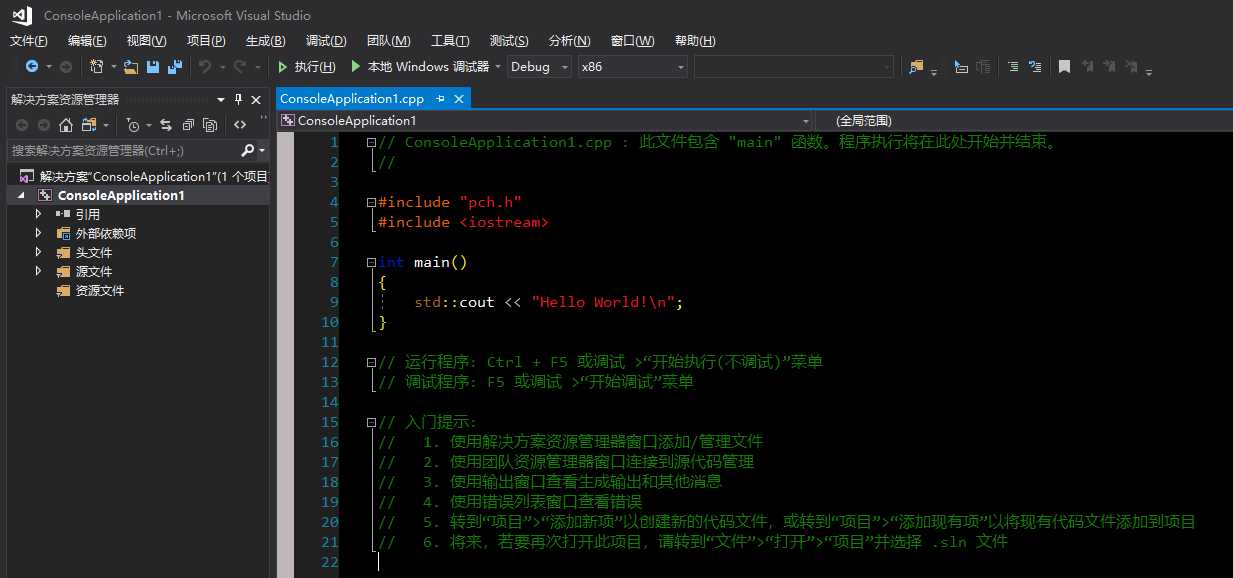Toggle a bookmark on the current line
Viewport: 1233px width, 578px height.
pos(1065,67)
